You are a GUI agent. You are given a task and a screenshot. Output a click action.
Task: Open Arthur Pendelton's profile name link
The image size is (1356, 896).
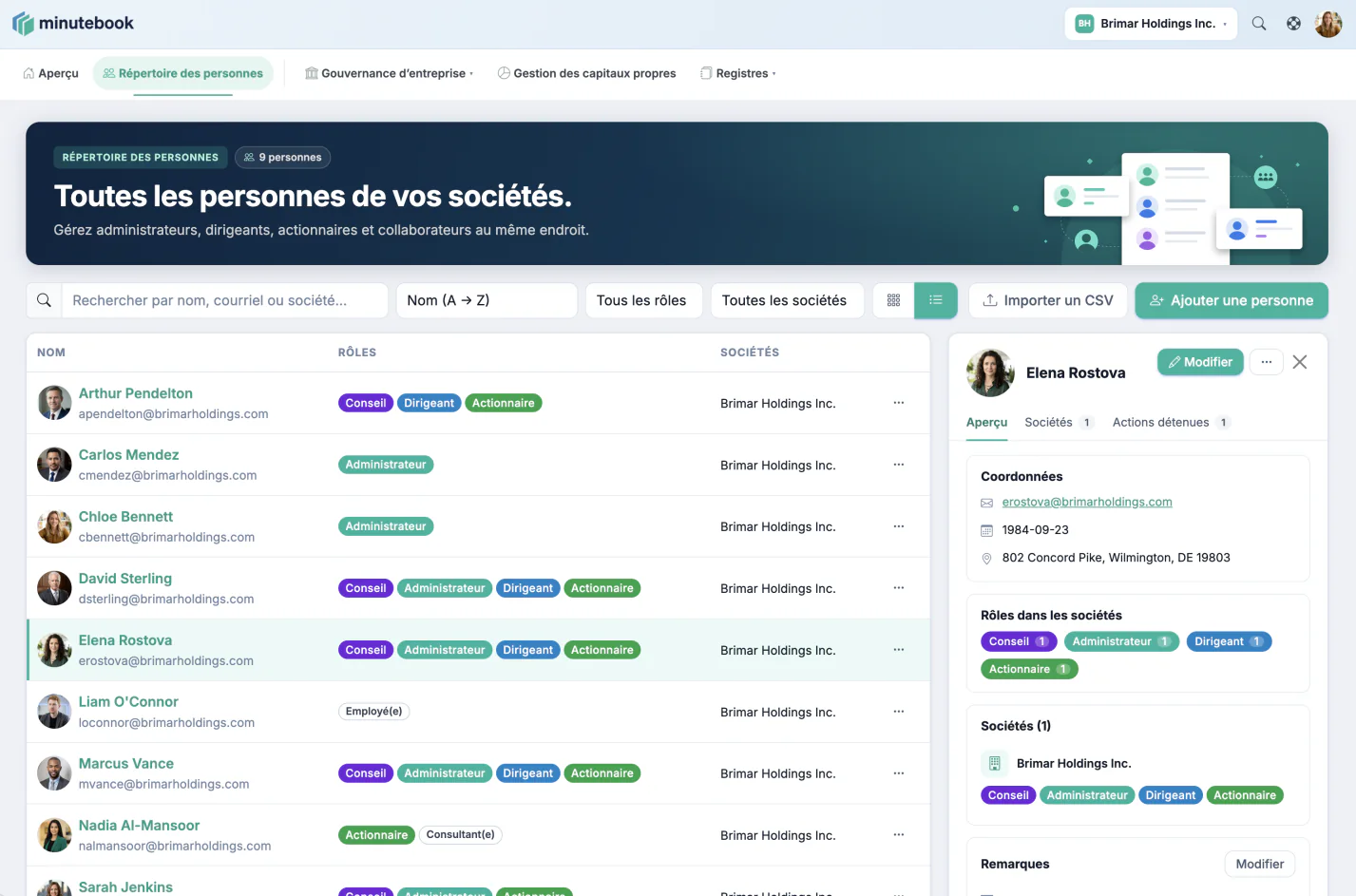[136, 393]
